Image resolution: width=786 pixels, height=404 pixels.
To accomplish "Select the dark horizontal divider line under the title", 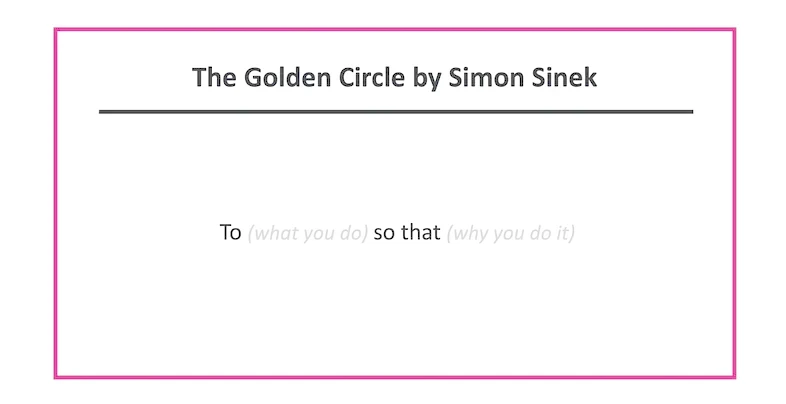I will (396, 112).
